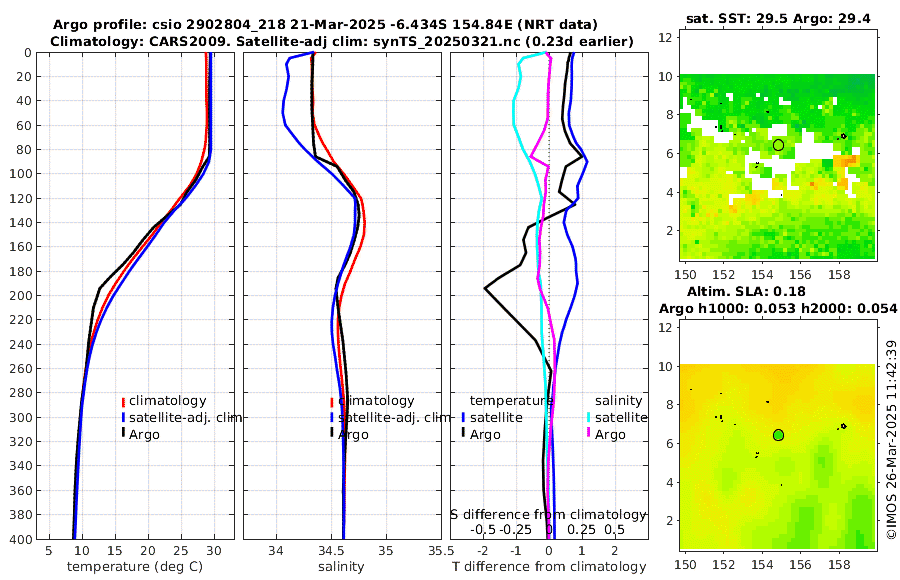This screenshot has height=580, width=900.
Task: Click the 'T difference from climatology' axis label
Action: point(549,567)
